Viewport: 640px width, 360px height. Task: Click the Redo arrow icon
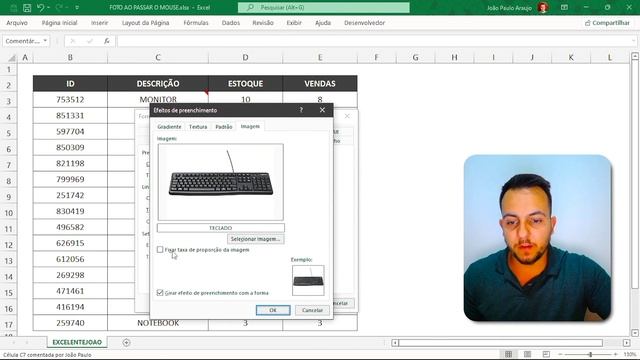59,8
